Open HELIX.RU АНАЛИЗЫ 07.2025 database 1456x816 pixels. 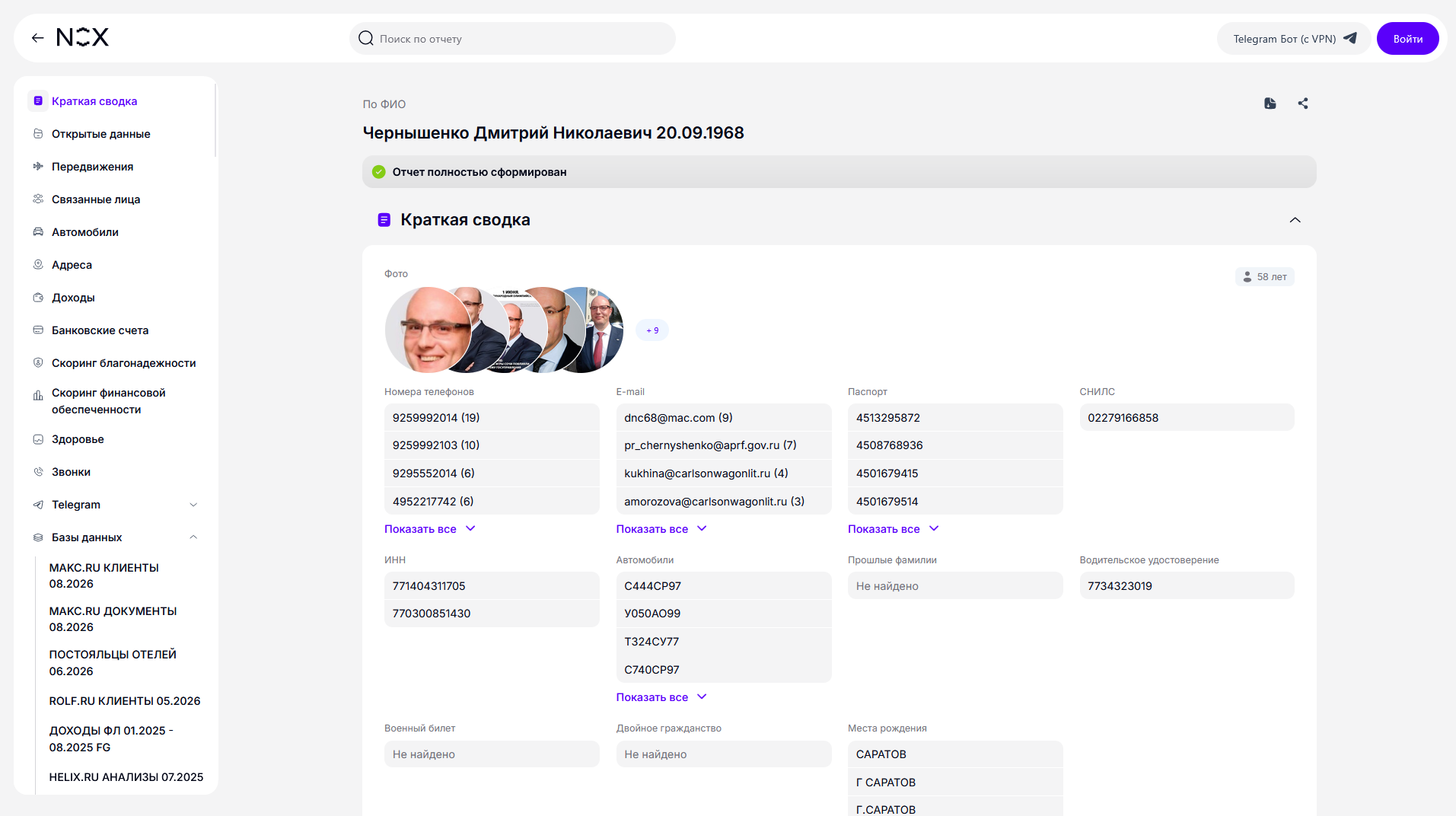126,777
